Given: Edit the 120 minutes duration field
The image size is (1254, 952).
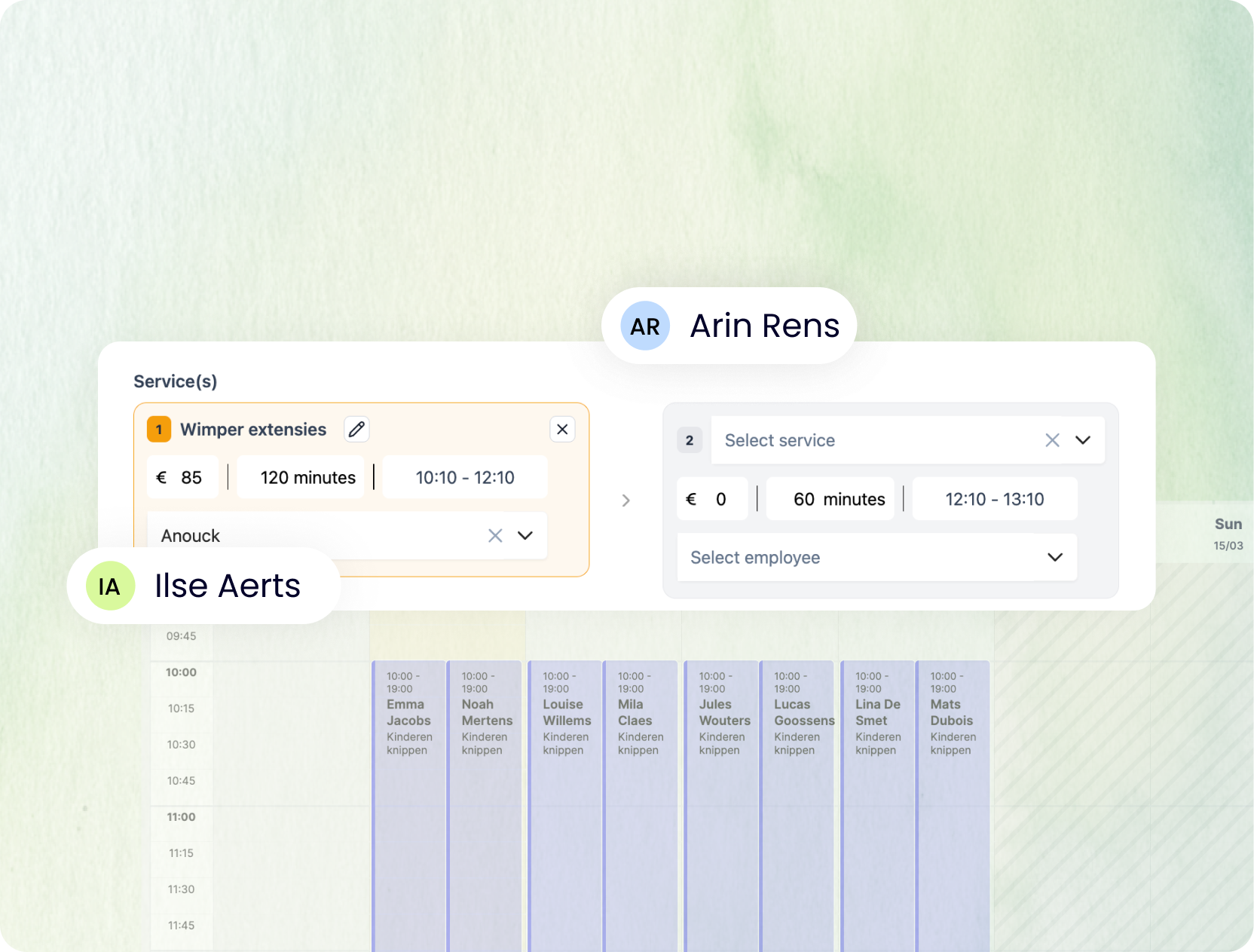Looking at the screenshot, I should point(301,477).
